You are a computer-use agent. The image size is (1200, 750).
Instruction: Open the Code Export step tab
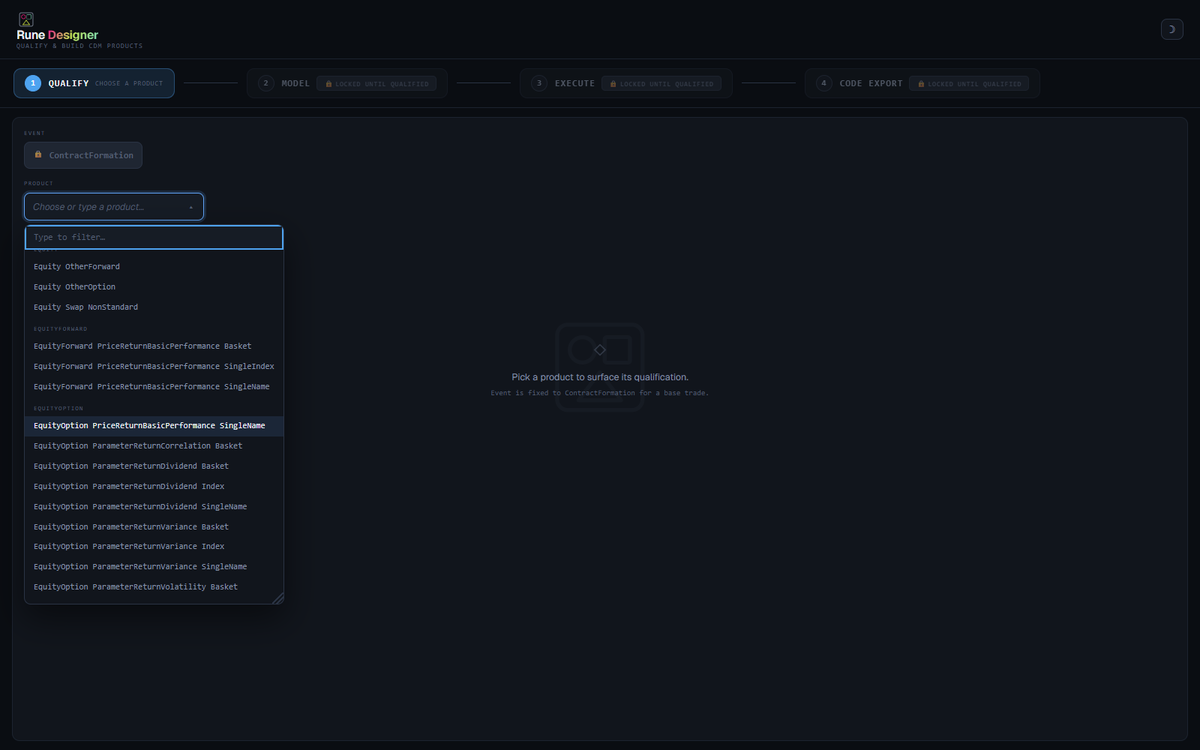pyautogui.click(x=922, y=83)
